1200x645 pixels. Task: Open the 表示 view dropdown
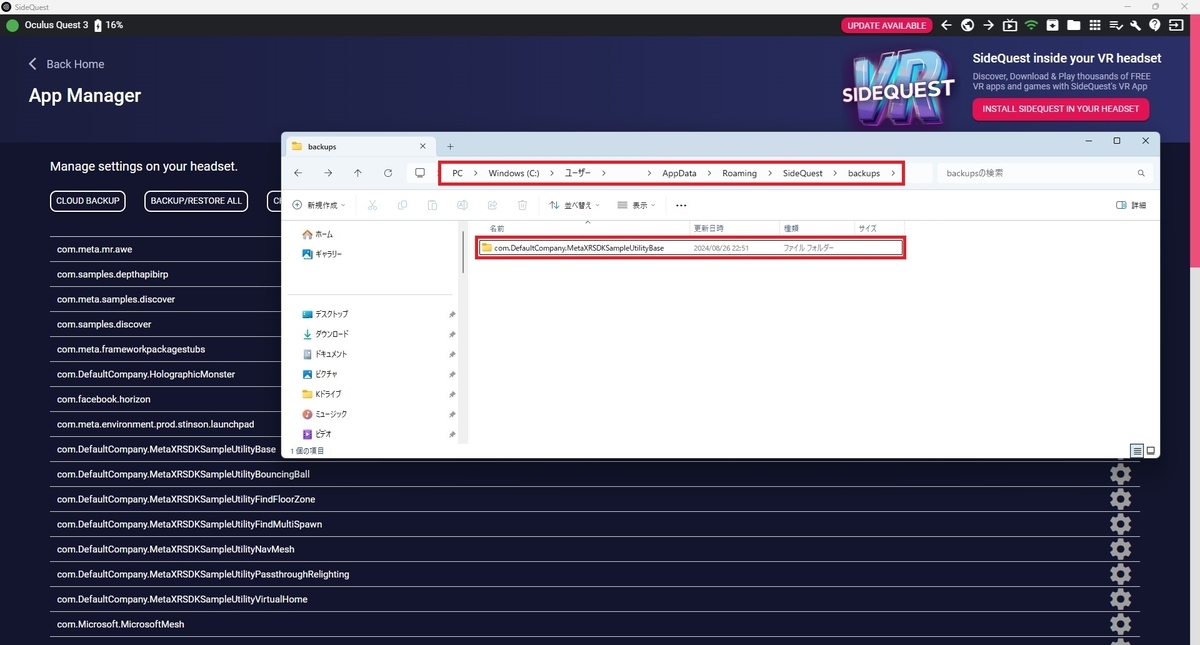click(635, 205)
